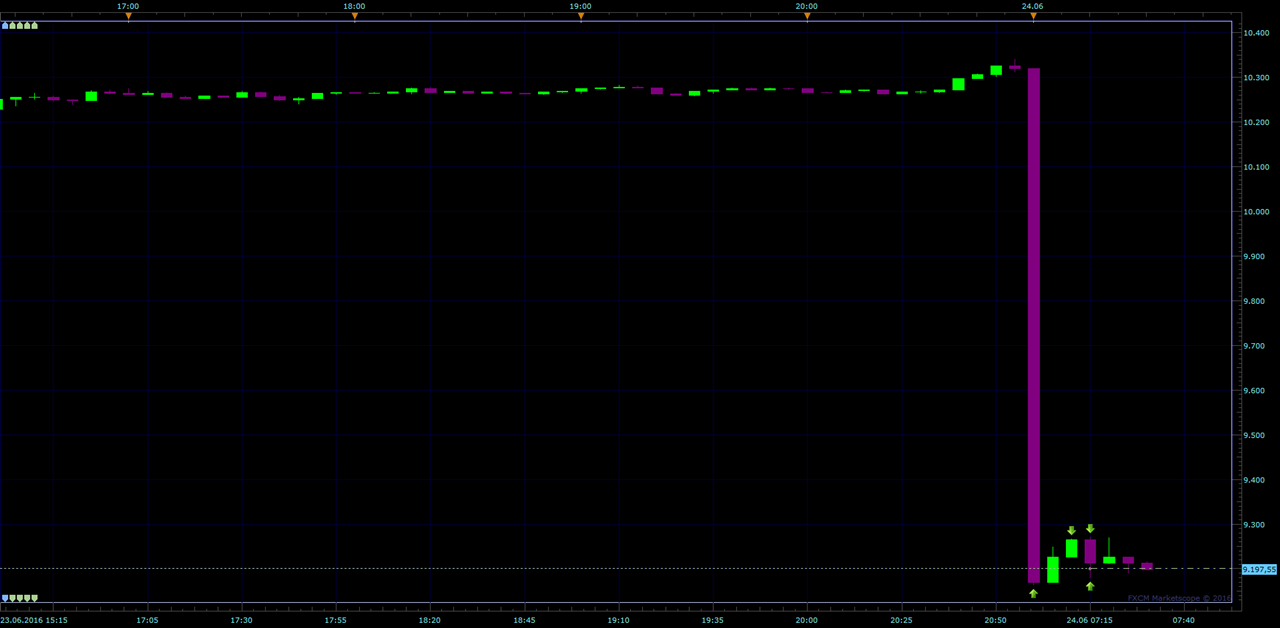Click the 07:40 label on bottom time axis
The width and height of the screenshot is (1280, 628).
pyautogui.click(x=1183, y=620)
